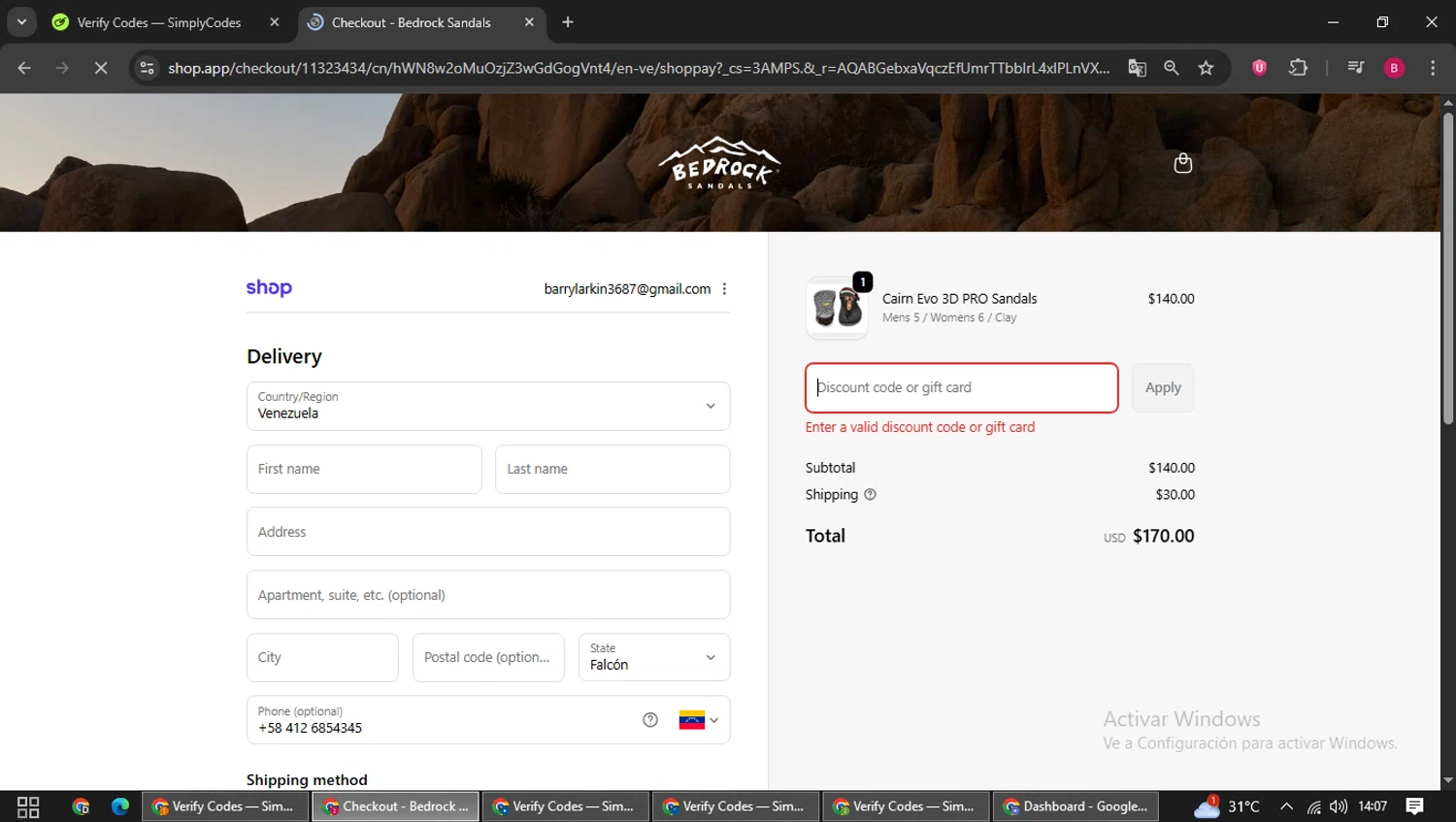This screenshot has height=822, width=1456.
Task: Click the Address field
Action: click(488, 532)
